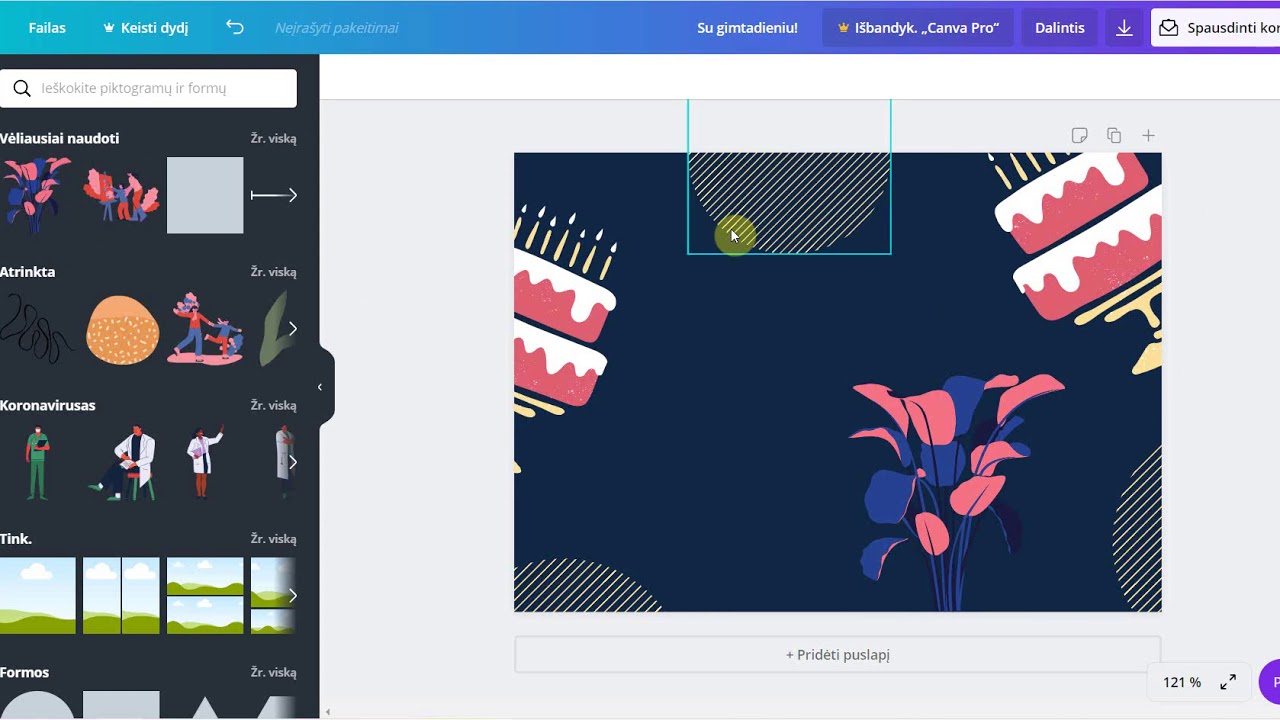Click Keisti dydį resize option
The height and width of the screenshot is (720, 1280).
point(145,28)
